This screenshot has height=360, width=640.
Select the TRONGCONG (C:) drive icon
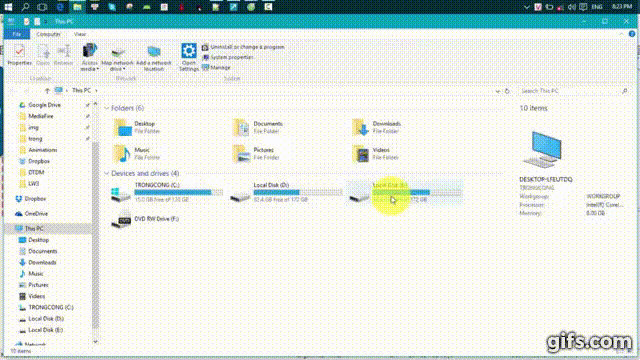tap(121, 194)
